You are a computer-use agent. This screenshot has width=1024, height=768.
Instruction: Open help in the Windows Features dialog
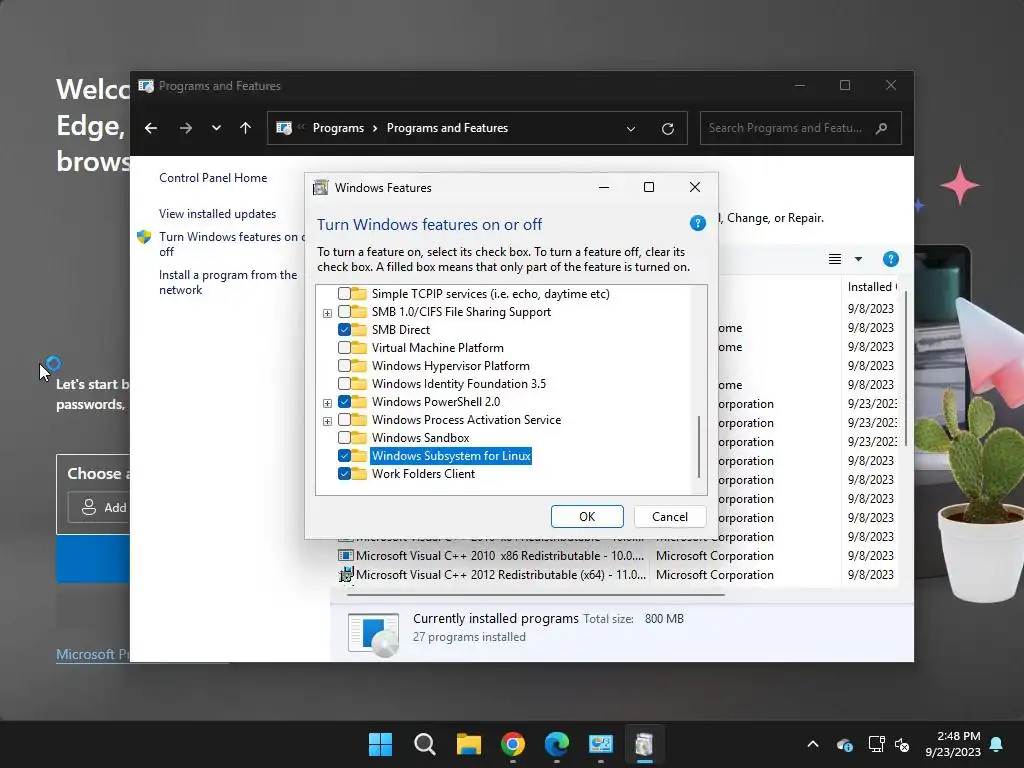point(697,223)
